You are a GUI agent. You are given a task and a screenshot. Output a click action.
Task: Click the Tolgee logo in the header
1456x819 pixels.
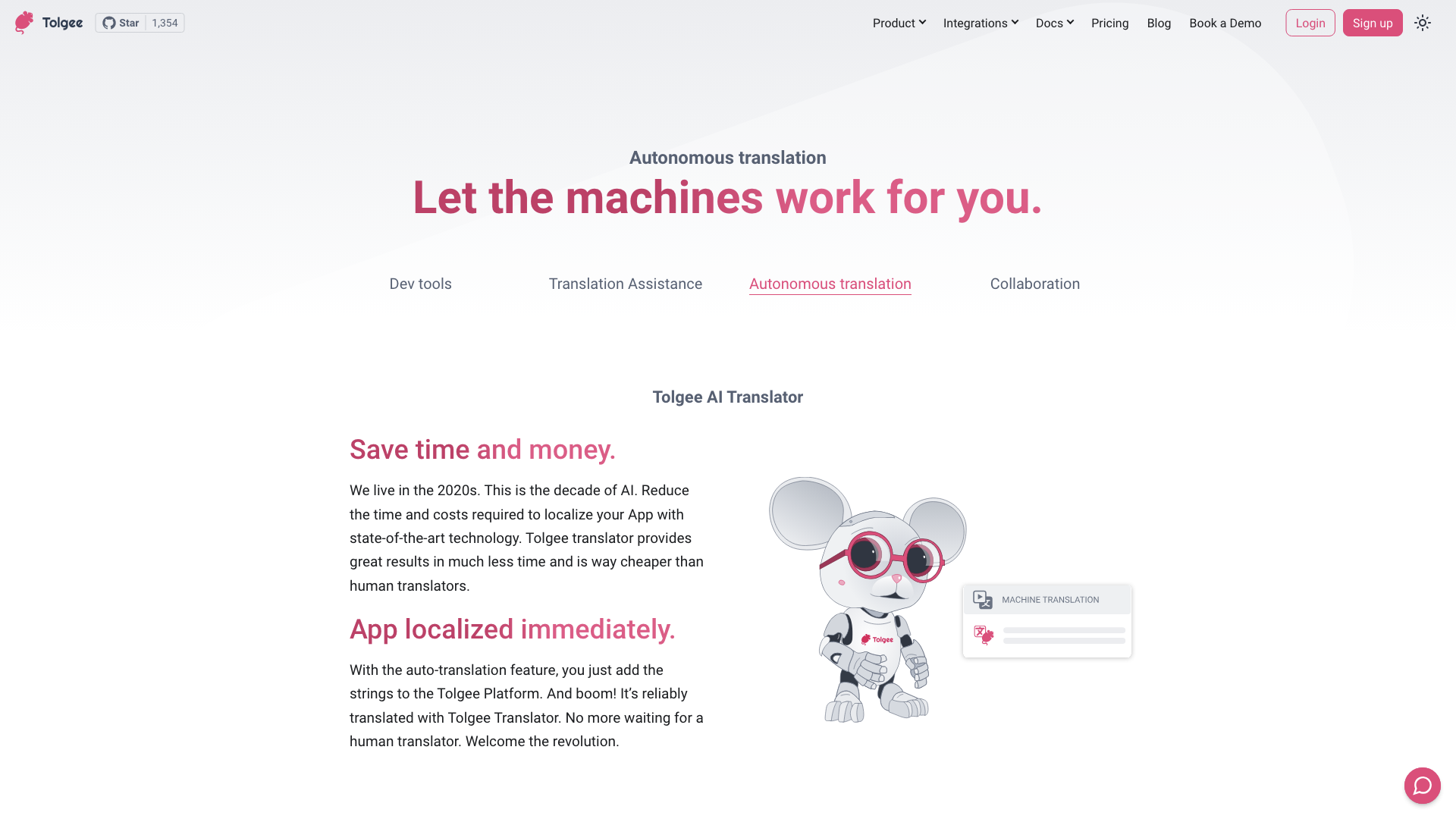coord(48,22)
